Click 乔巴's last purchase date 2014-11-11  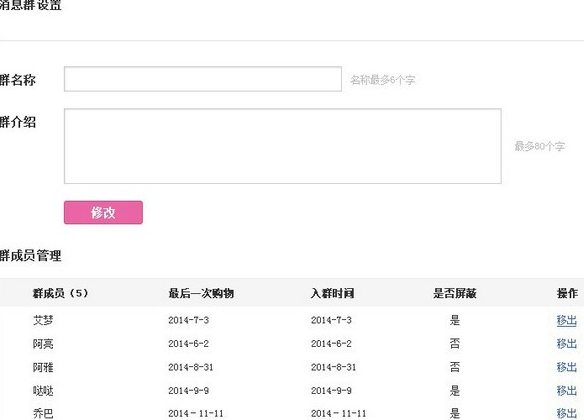click(196, 413)
